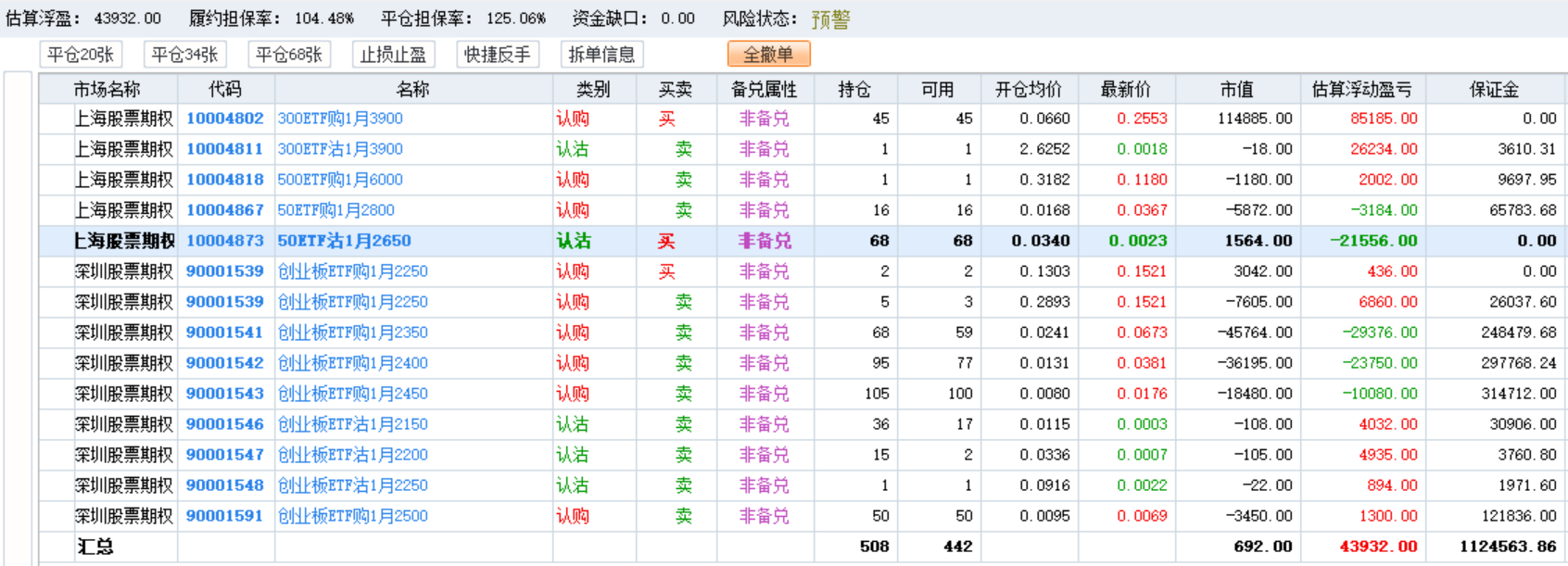This screenshot has height=566, width=1568.
Task: Open the 止损止盈 stop-loss settings
Action: (393, 55)
